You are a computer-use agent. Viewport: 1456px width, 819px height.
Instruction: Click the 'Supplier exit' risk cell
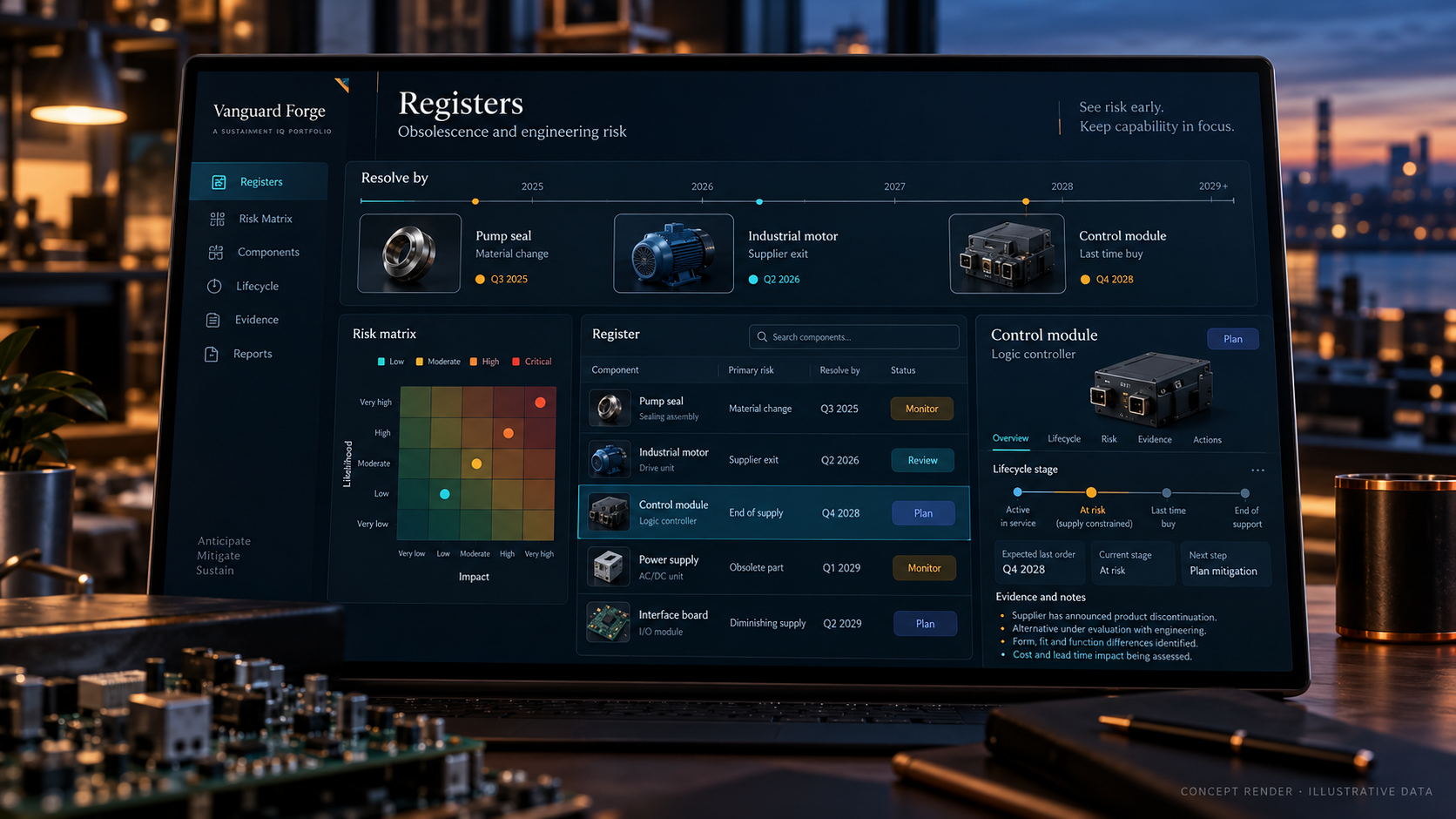click(753, 460)
